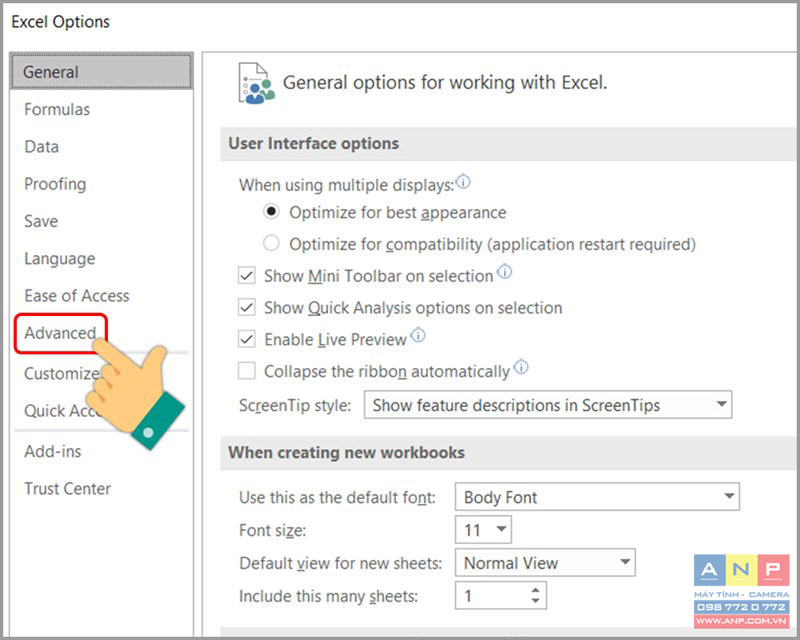Open the ScreenTip style dropdown

[548, 405]
